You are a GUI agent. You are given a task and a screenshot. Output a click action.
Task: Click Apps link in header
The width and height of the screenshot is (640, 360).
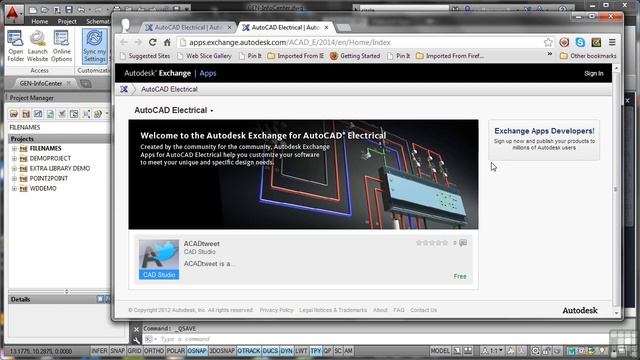pos(208,73)
